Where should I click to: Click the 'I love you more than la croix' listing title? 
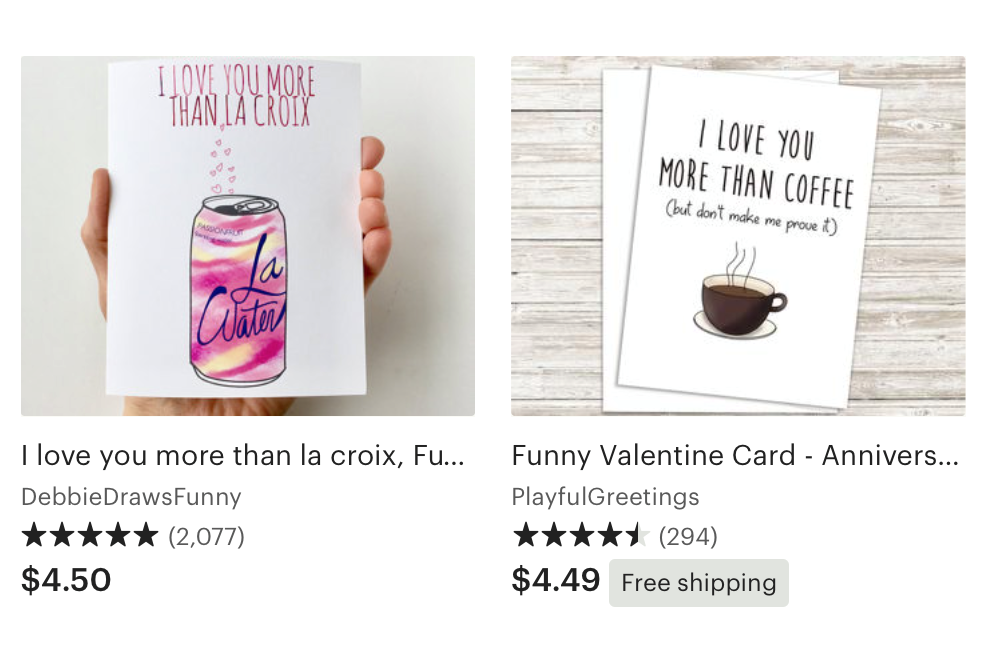tap(243, 456)
